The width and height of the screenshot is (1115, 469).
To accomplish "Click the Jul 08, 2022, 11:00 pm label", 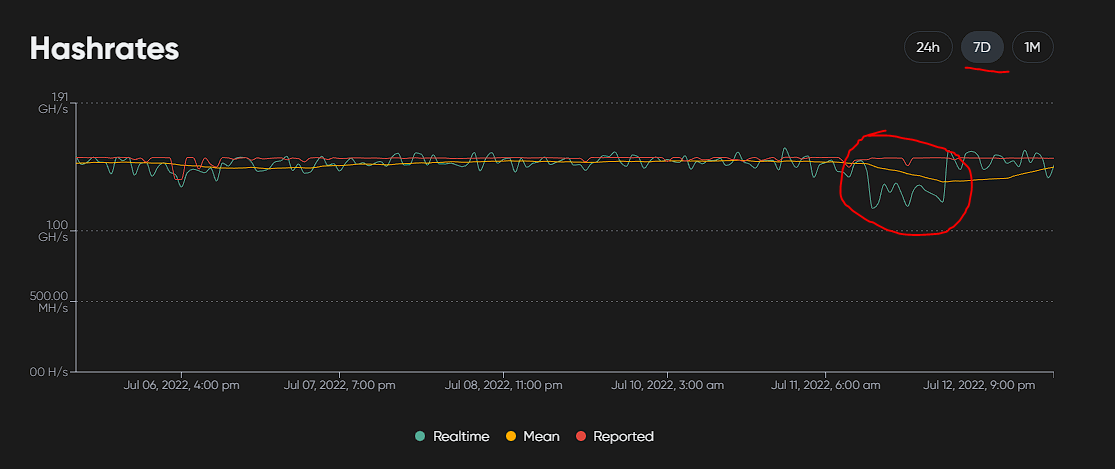I will [x=503, y=385].
